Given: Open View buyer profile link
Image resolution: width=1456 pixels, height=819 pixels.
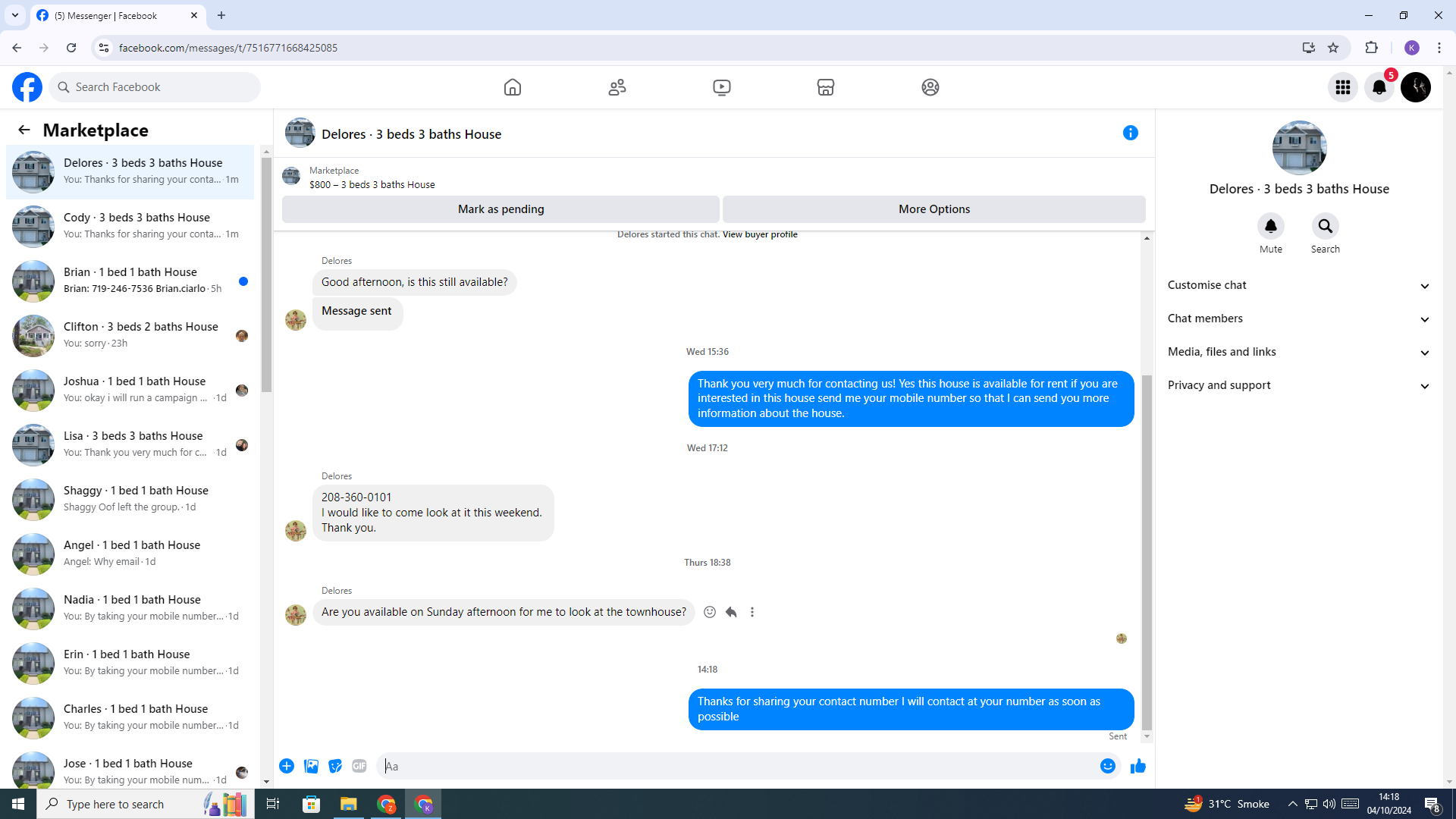Looking at the screenshot, I should 760,234.
